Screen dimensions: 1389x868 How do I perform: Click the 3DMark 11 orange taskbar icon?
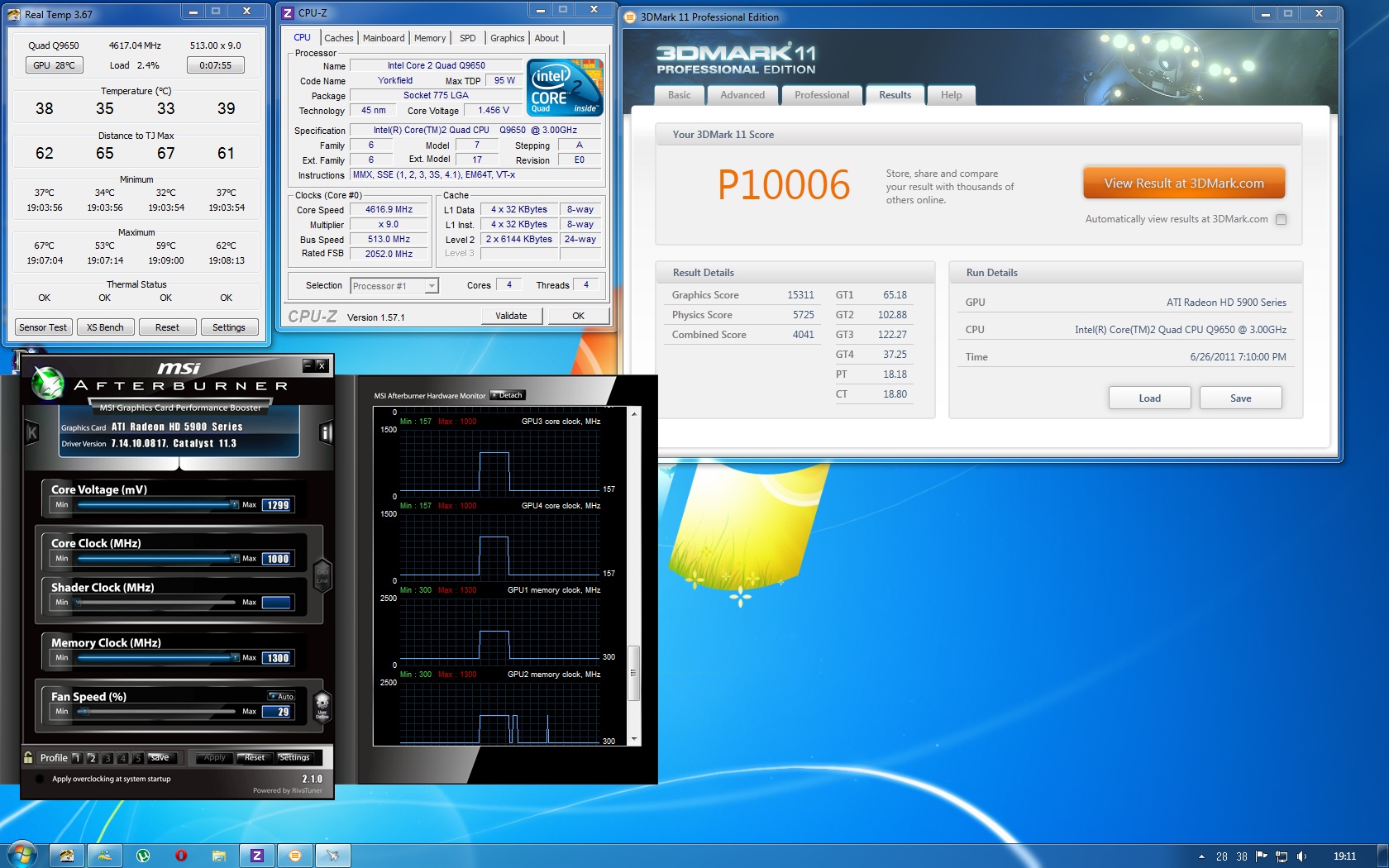pos(295,856)
